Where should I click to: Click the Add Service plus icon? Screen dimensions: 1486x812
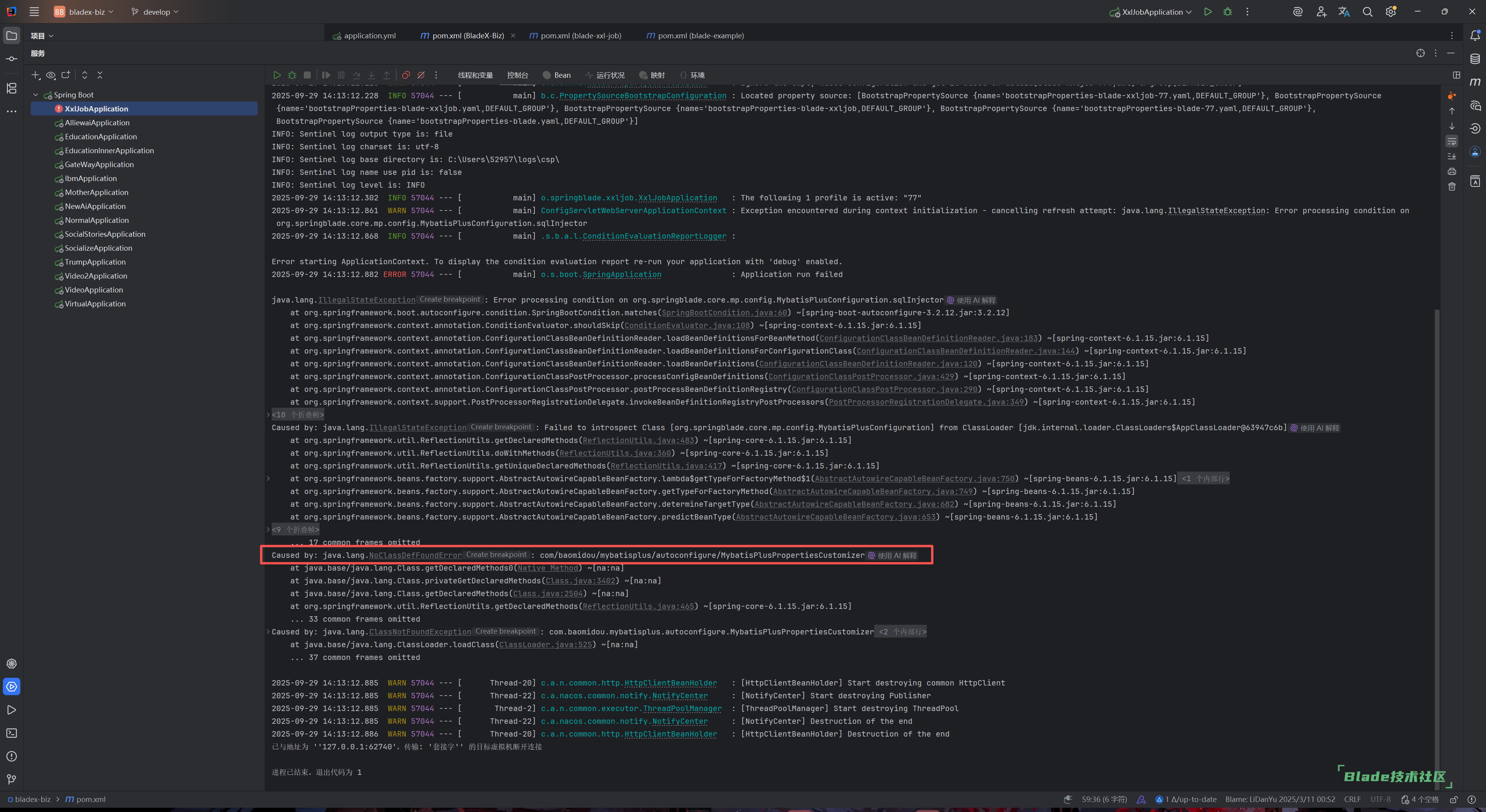click(x=36, y=75)
